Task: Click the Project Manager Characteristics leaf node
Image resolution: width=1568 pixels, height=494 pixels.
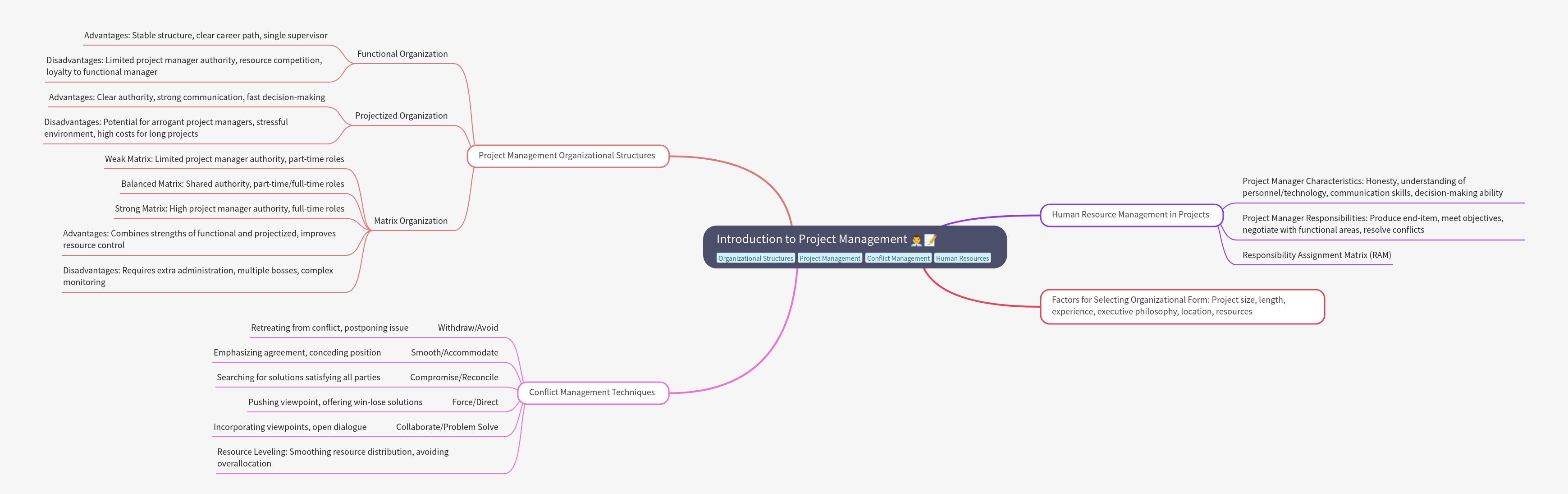Action: [1372, 187]
